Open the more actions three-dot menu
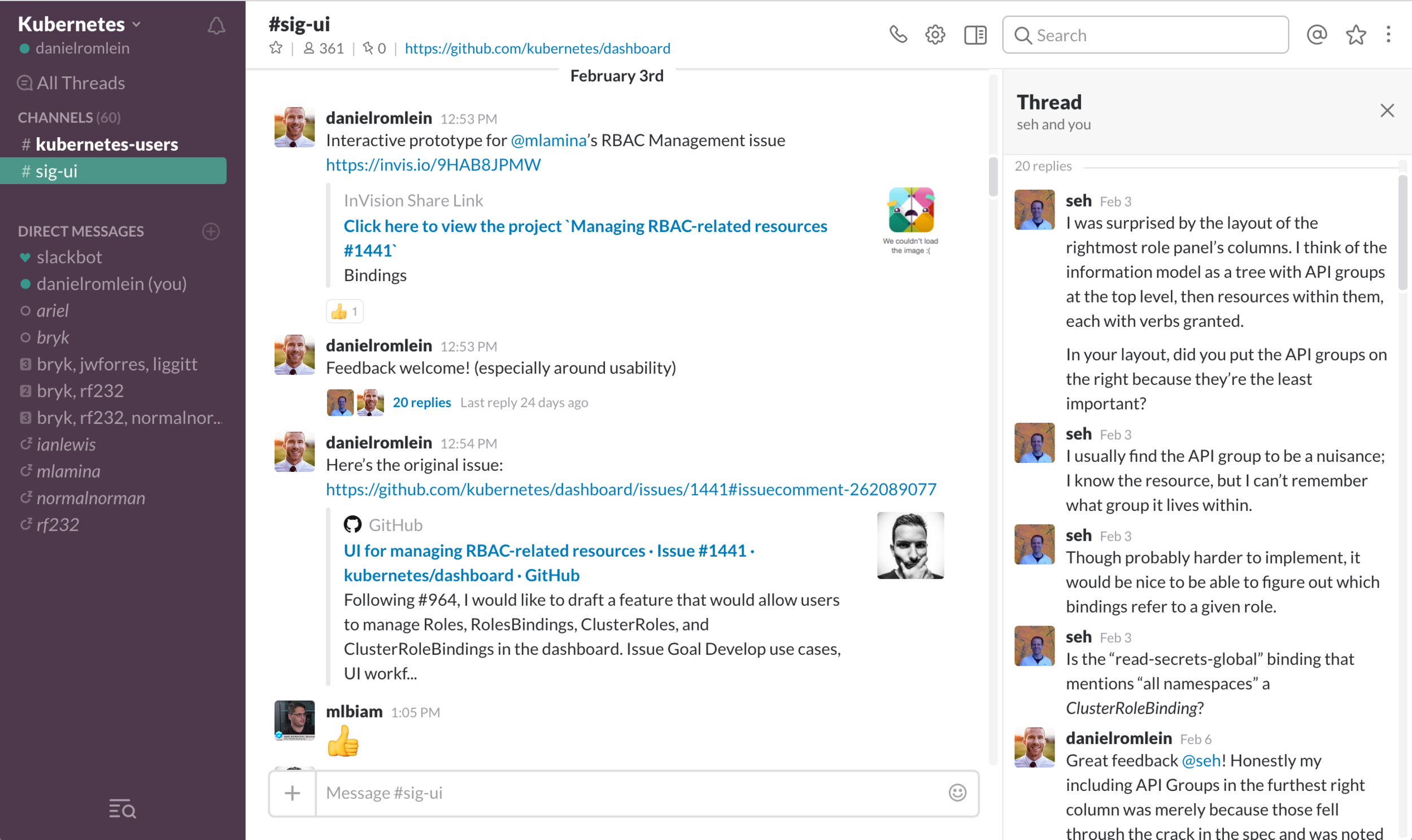This screenshot has width=1412, height=840. pos(1391,34)
